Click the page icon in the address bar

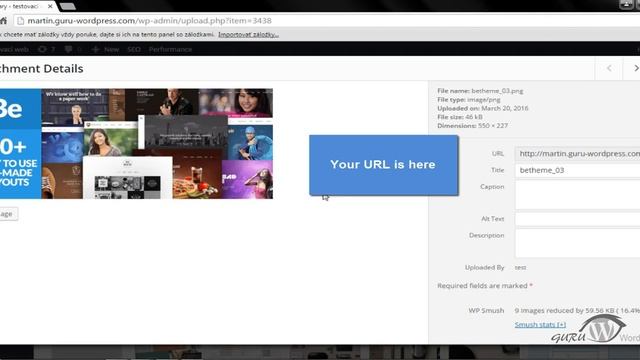(x=20, y=21)
